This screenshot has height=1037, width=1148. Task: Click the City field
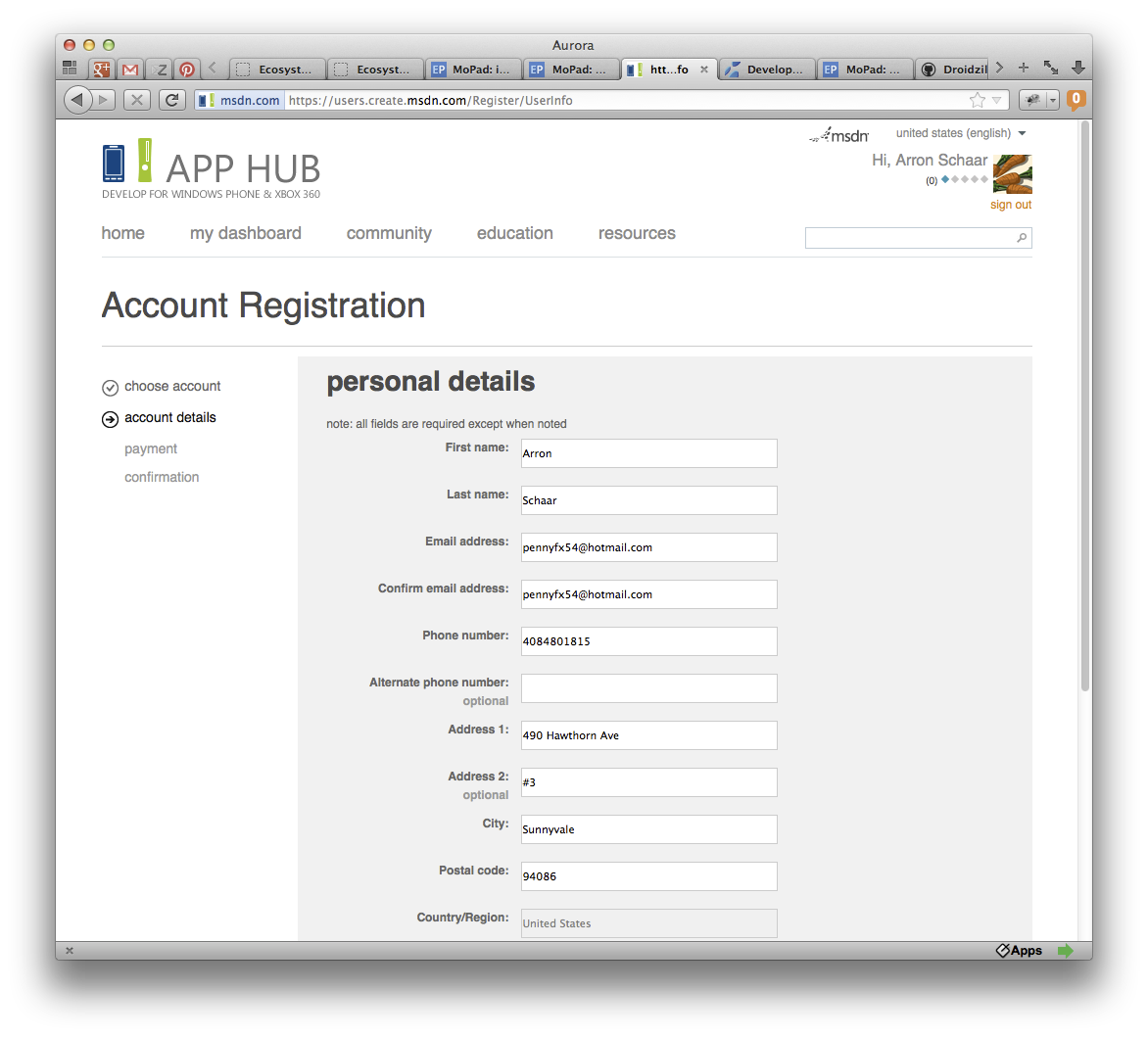click(x=648, y=829)
